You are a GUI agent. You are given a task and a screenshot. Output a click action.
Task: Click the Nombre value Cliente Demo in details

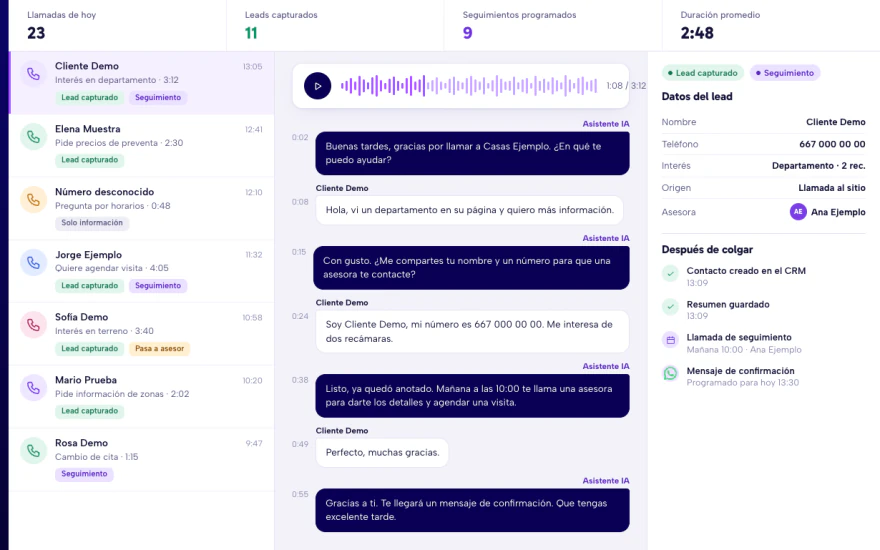pyautogui.click(x=836, y=122)
